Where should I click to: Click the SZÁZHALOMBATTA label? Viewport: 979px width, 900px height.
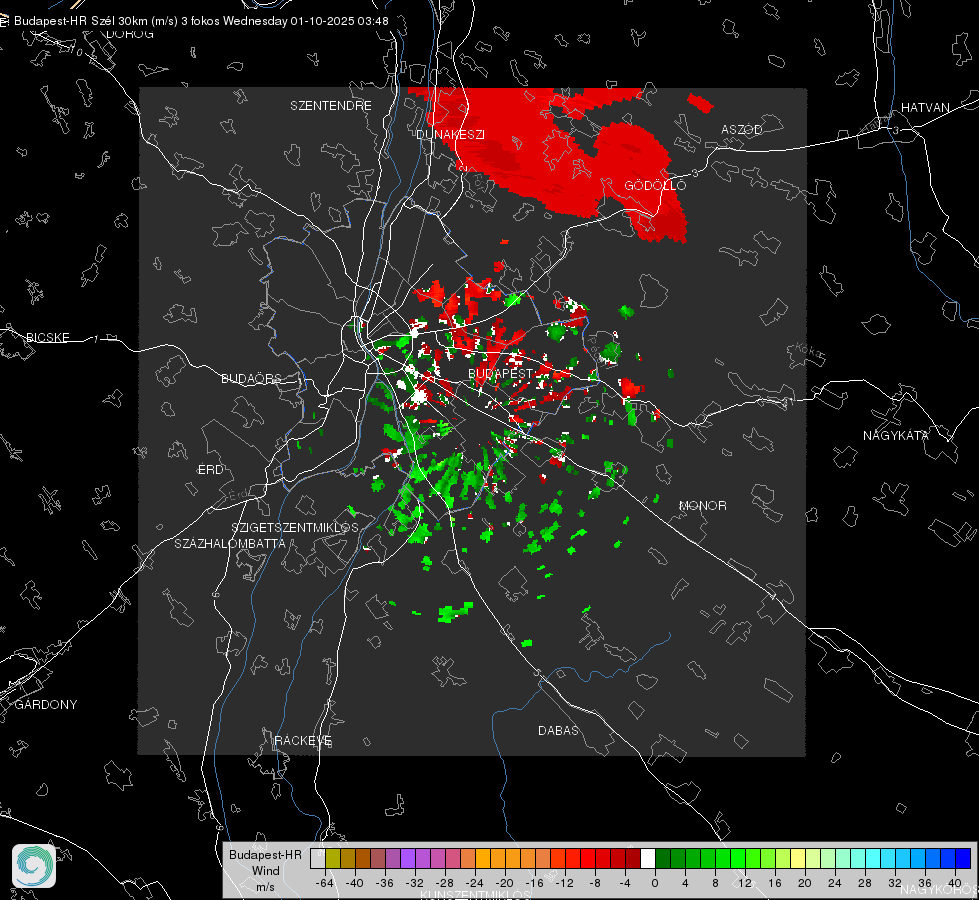(x=230, y=543)
